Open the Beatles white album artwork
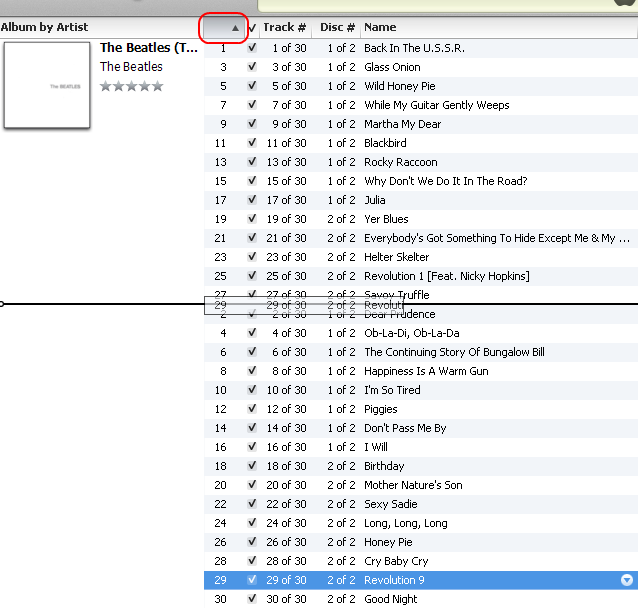The width and height of the screenshot is (638, 608). pos(47,85)
